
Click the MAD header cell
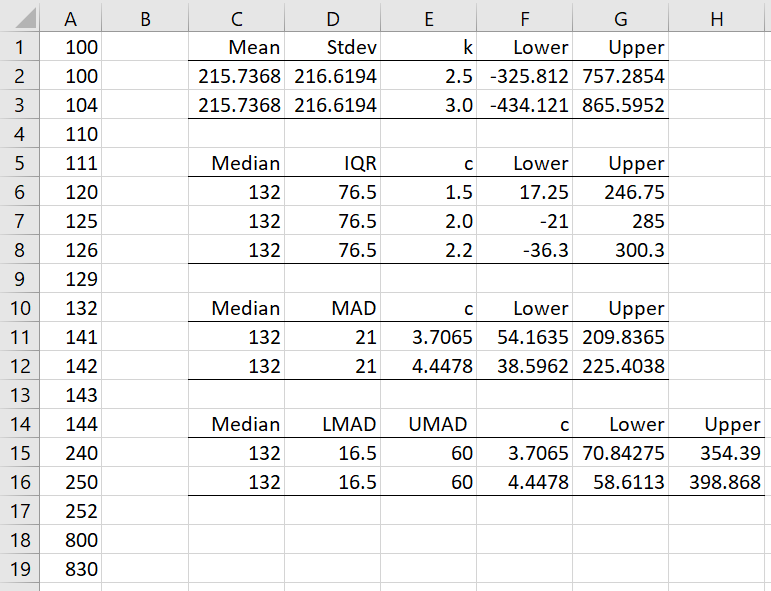333,308
